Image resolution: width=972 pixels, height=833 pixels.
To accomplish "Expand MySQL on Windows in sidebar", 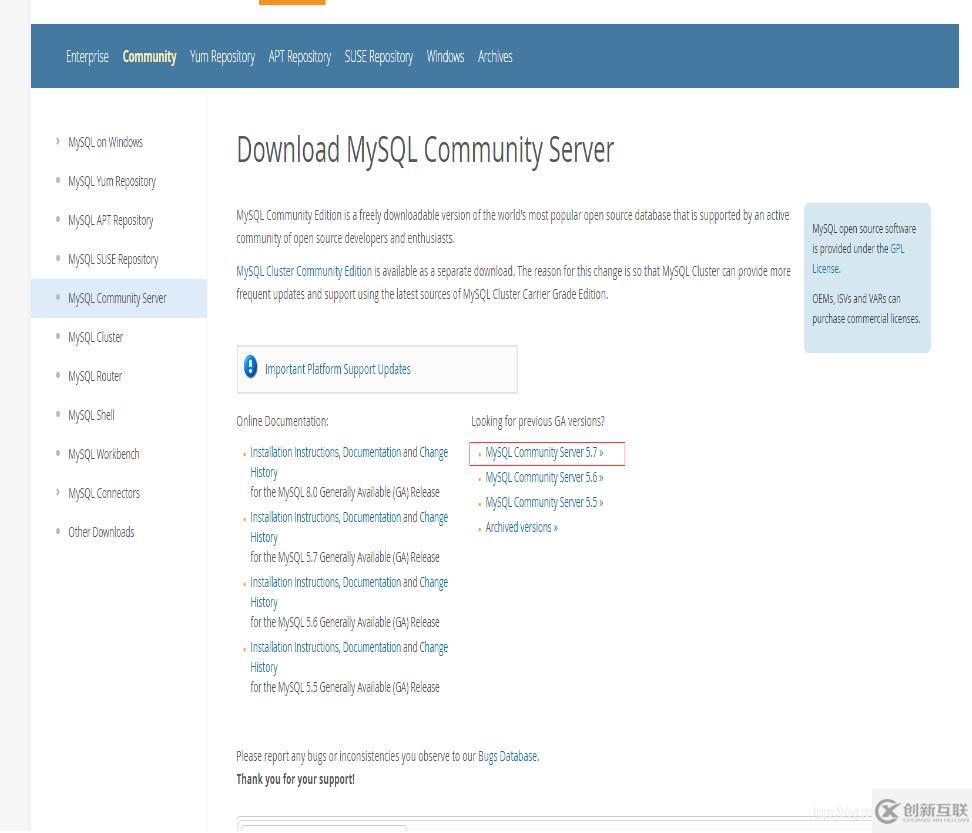I will pos(105,142).
